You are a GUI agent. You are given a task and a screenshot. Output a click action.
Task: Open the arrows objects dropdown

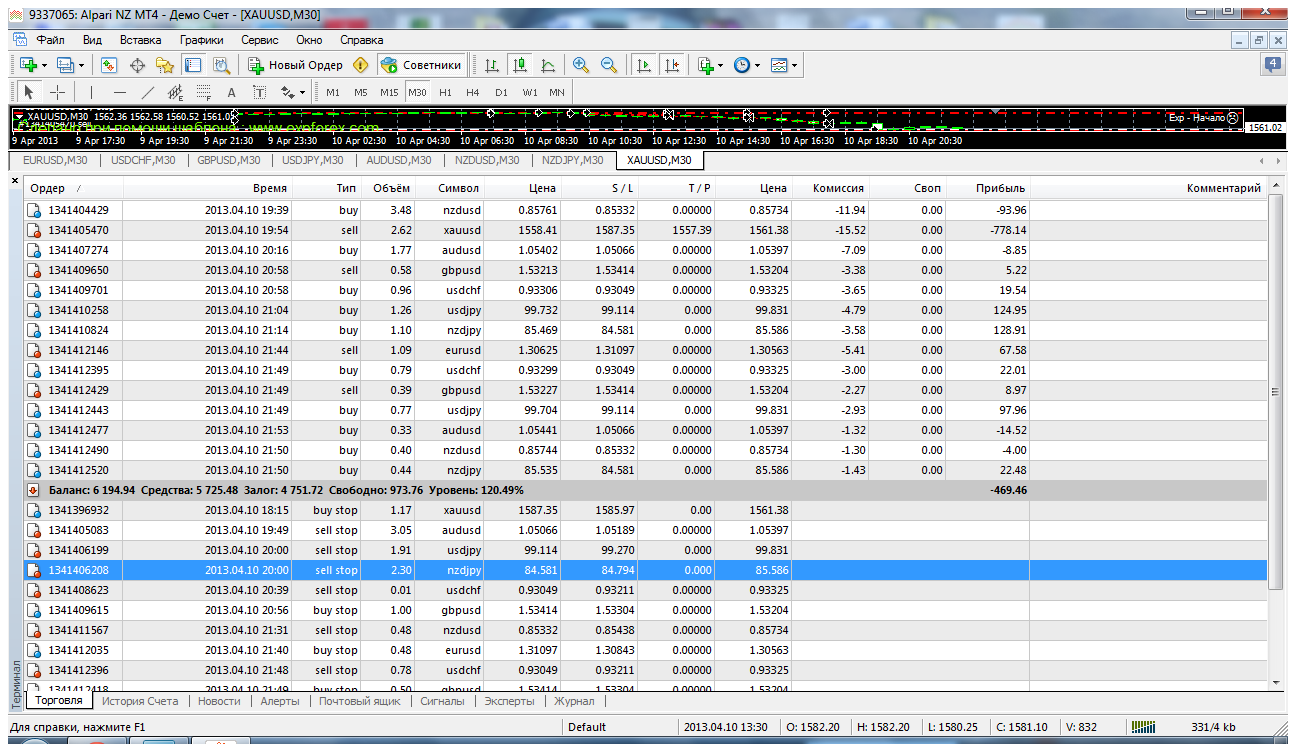pyautogui.click(x=292, y=92)
